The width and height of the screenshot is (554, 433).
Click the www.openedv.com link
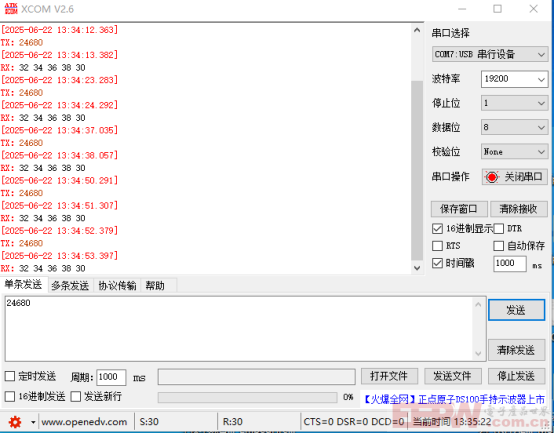(x=84, y=422)
